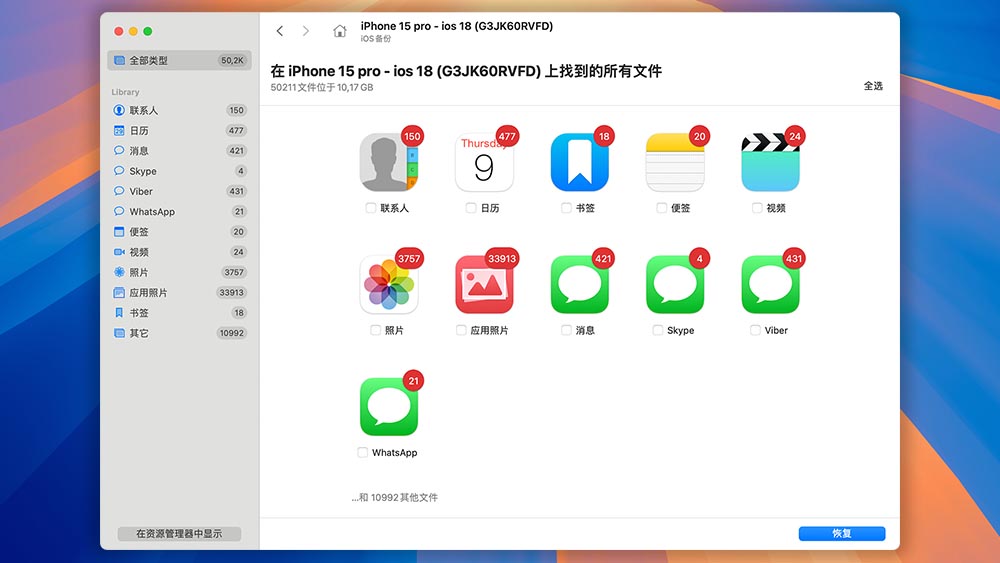Close the window with red button
The height and width of the screenshot is (563, 1000).
pyautogui.click(x=119, y=31)
